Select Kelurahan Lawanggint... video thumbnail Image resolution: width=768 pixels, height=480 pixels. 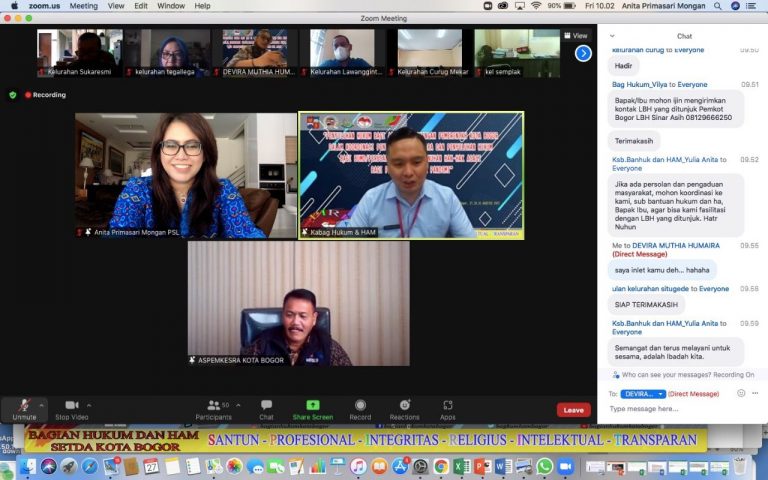coord(342,53)
